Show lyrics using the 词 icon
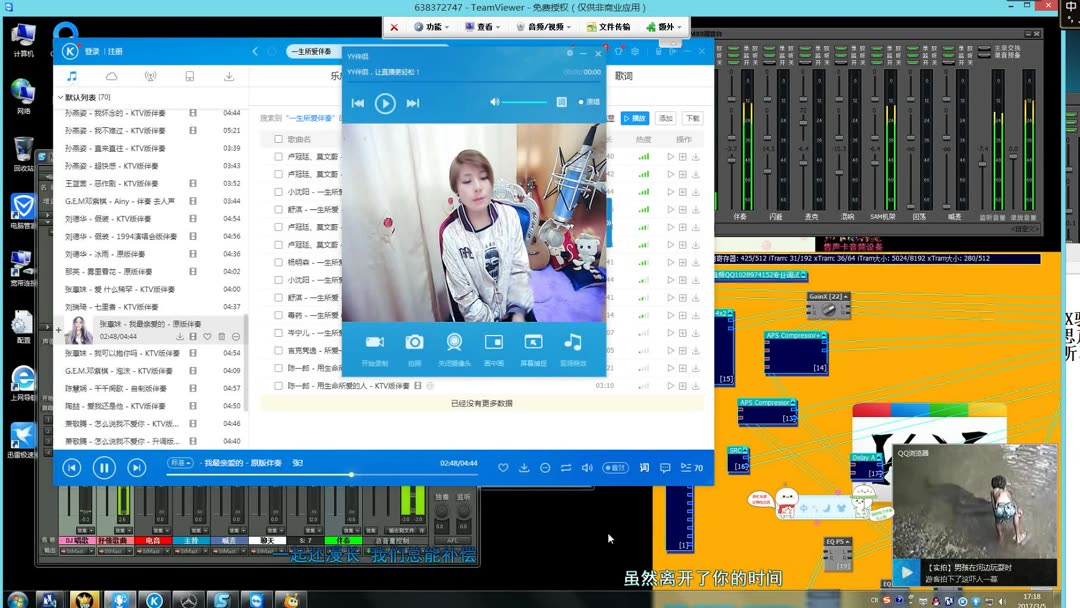 (644, 468)
